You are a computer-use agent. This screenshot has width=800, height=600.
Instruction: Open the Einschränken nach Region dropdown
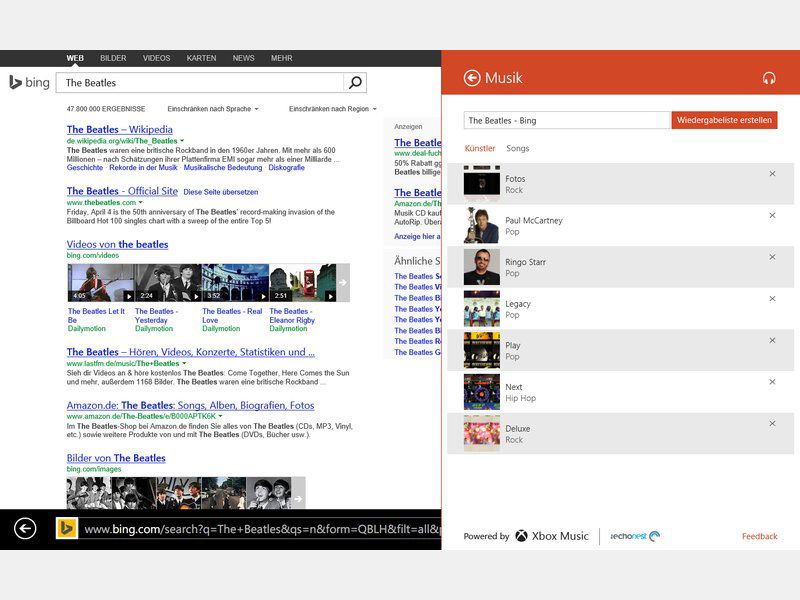pos(333,109)
